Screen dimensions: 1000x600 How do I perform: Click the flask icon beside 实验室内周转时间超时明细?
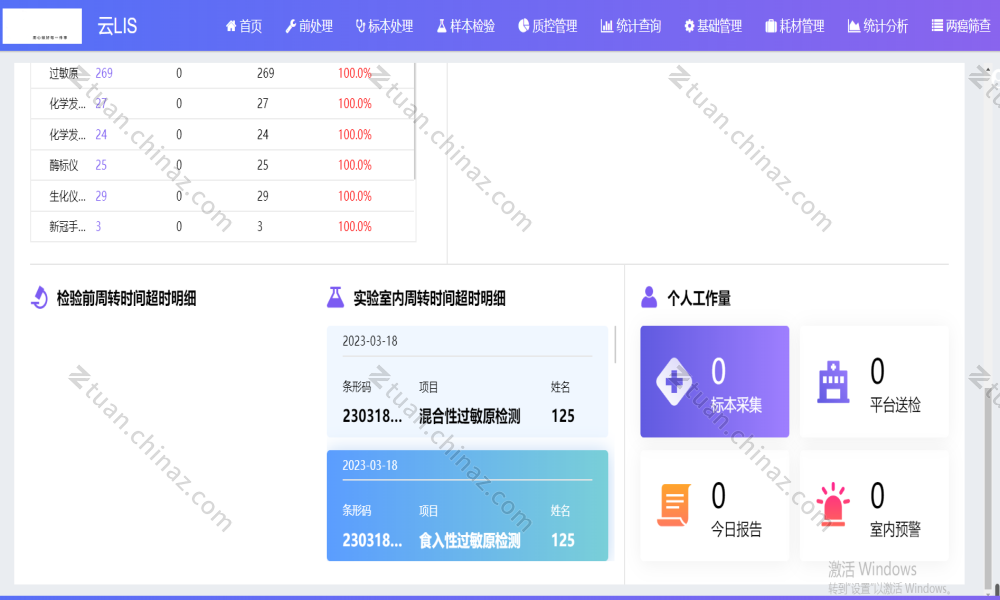coord(335,297)
